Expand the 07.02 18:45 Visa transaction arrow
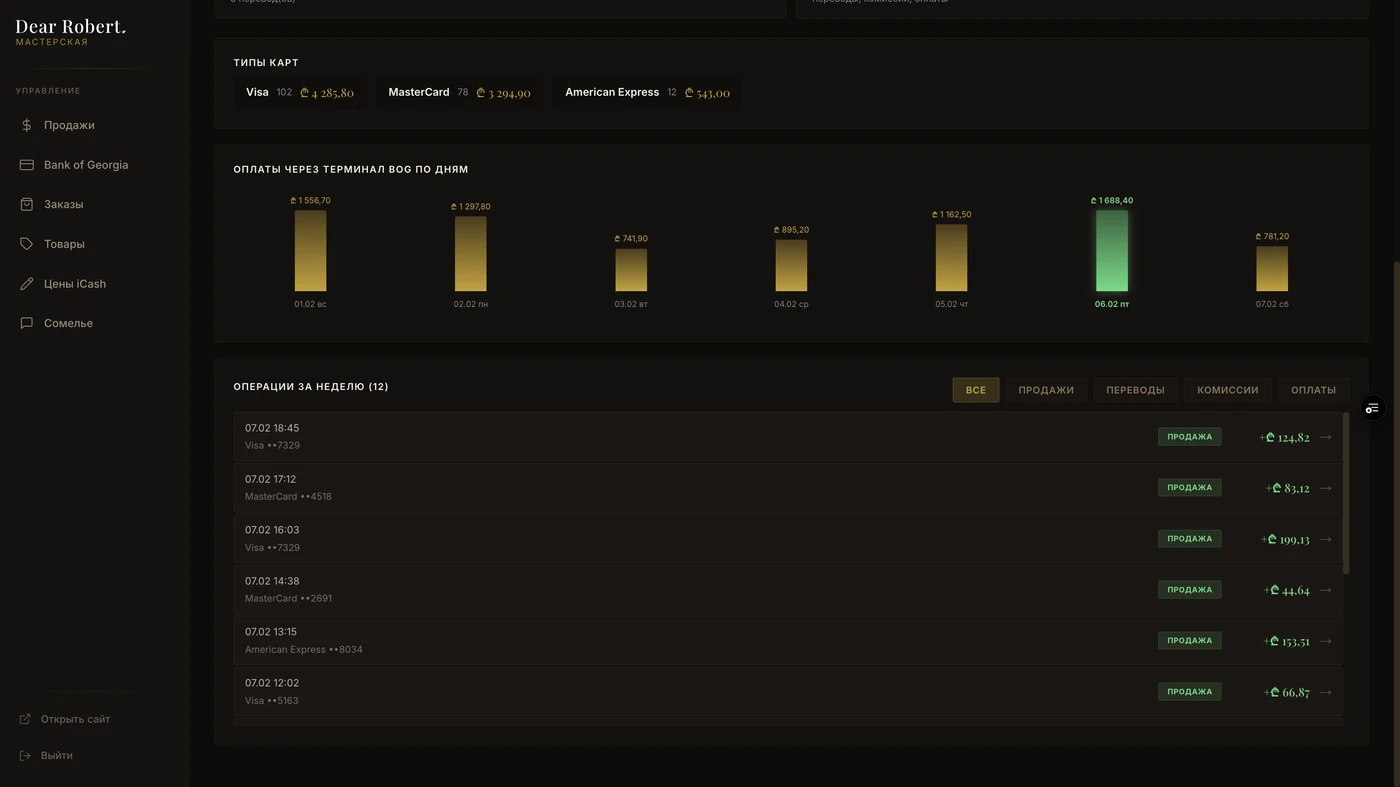The width and height of the screenshot is (1400, 787). click(x=1325, y=437)
